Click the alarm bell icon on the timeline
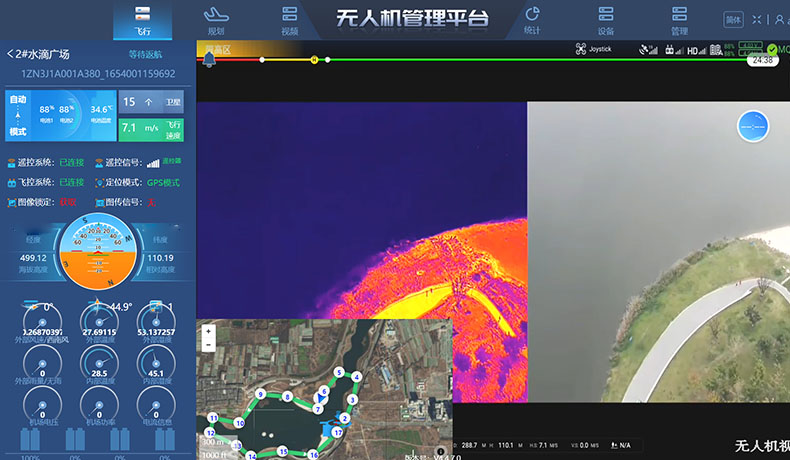Screen dimensions: 790x460 (x=209, y=60)
